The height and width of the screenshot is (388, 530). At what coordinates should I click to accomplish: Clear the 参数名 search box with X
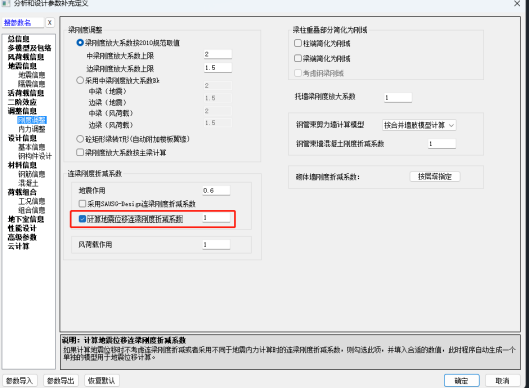(49, 23)
